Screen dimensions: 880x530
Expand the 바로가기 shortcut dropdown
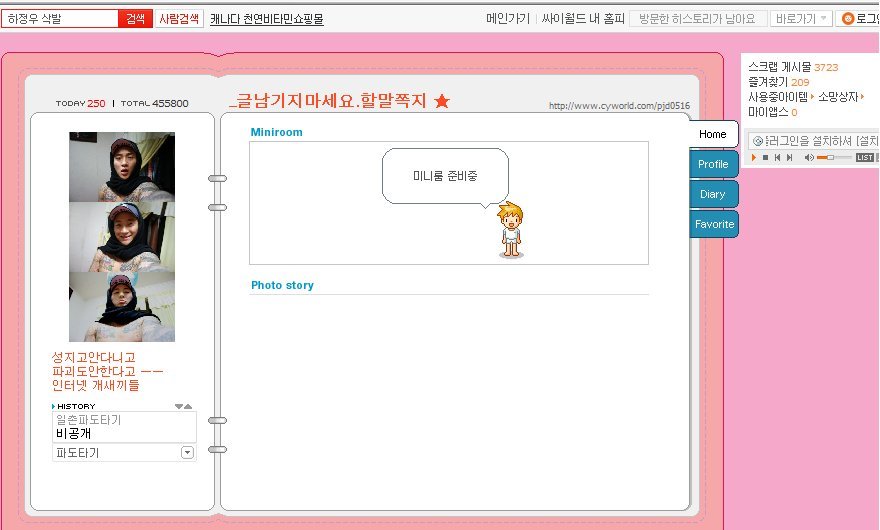[801, 19]
